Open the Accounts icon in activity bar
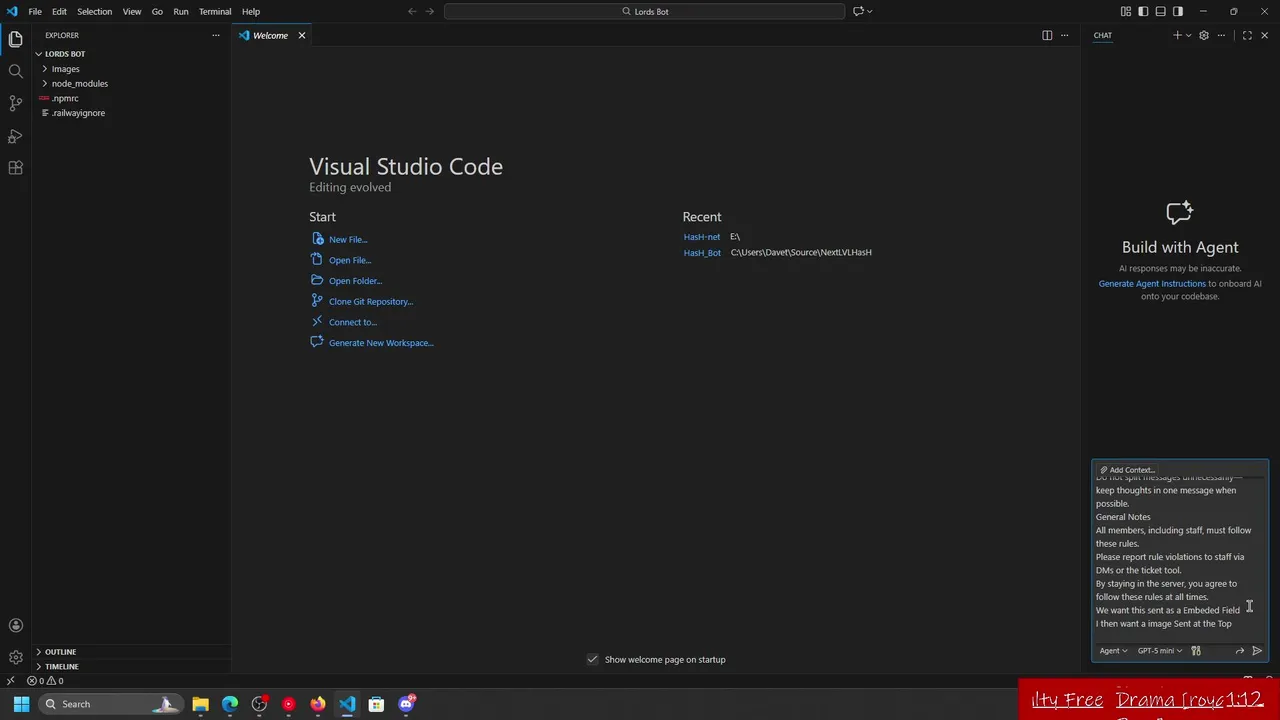 [x=15, y=625]
